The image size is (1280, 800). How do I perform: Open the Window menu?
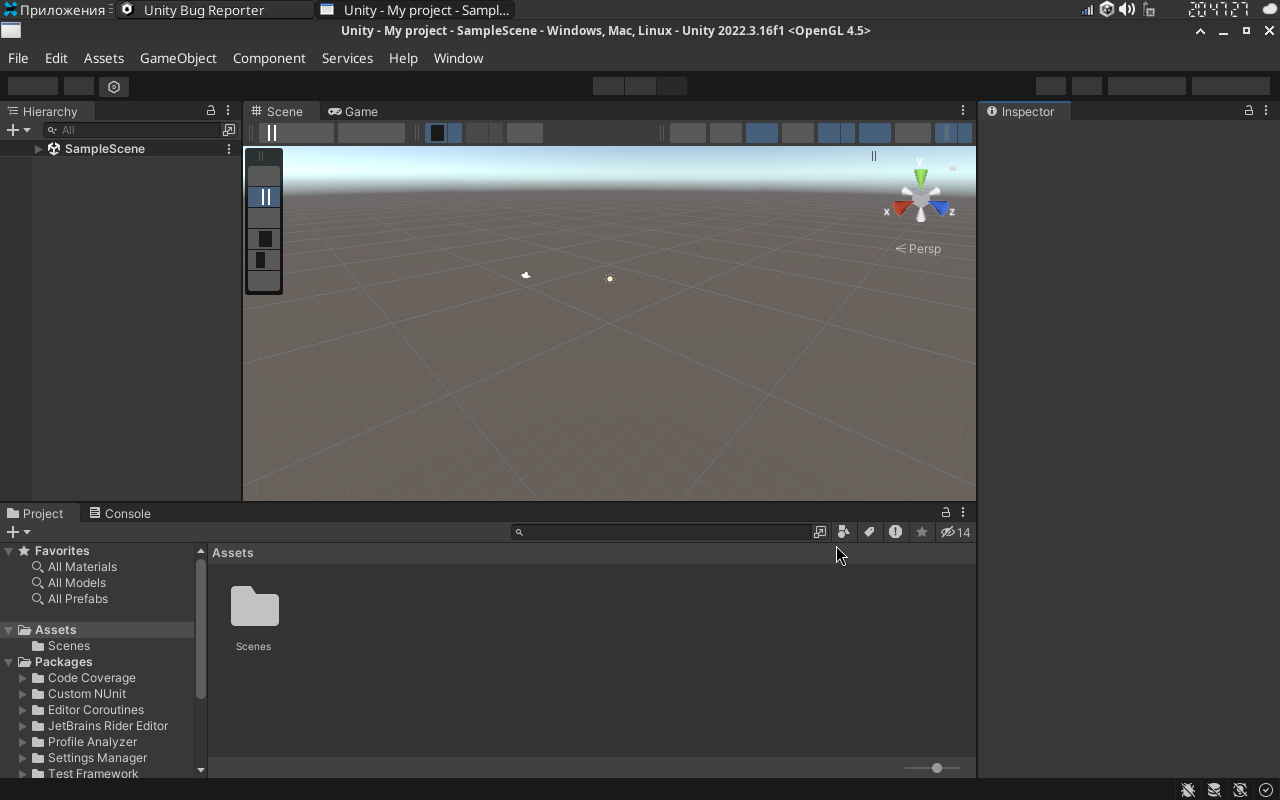point(458,58)
